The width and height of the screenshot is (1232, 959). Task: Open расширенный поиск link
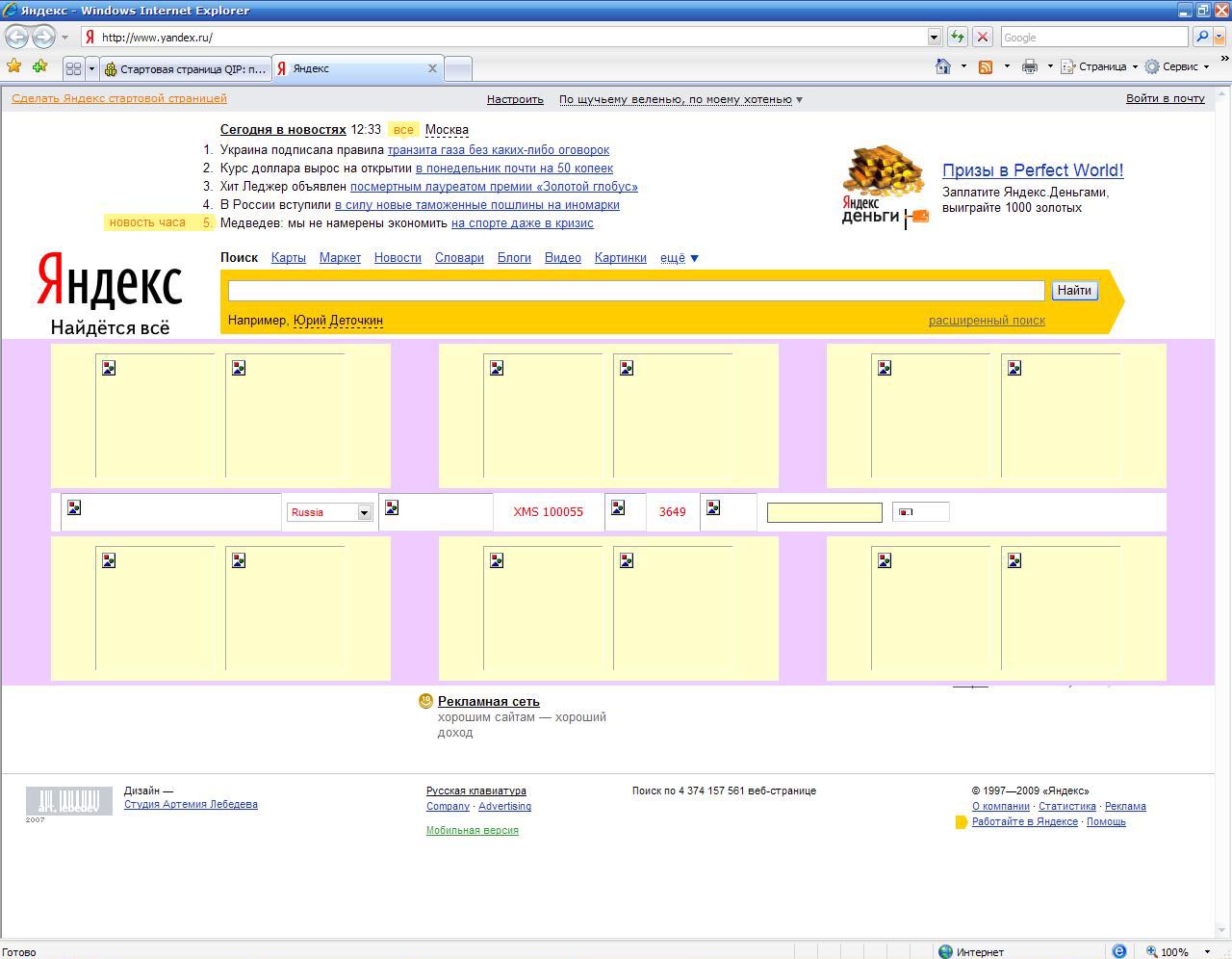point(987,321)
